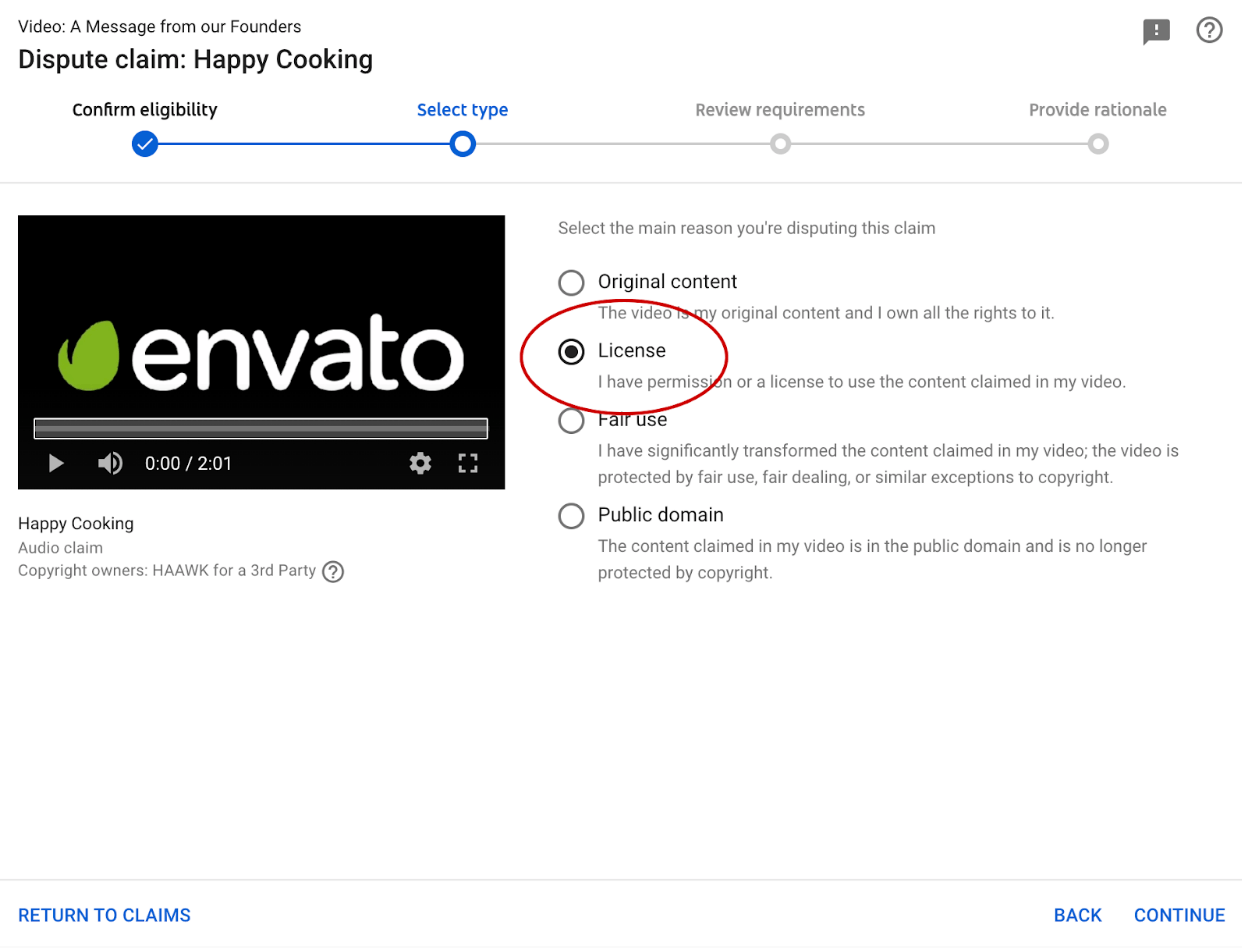
Task: Go BACK to the previous step
Action: (x=1077, y=914)
